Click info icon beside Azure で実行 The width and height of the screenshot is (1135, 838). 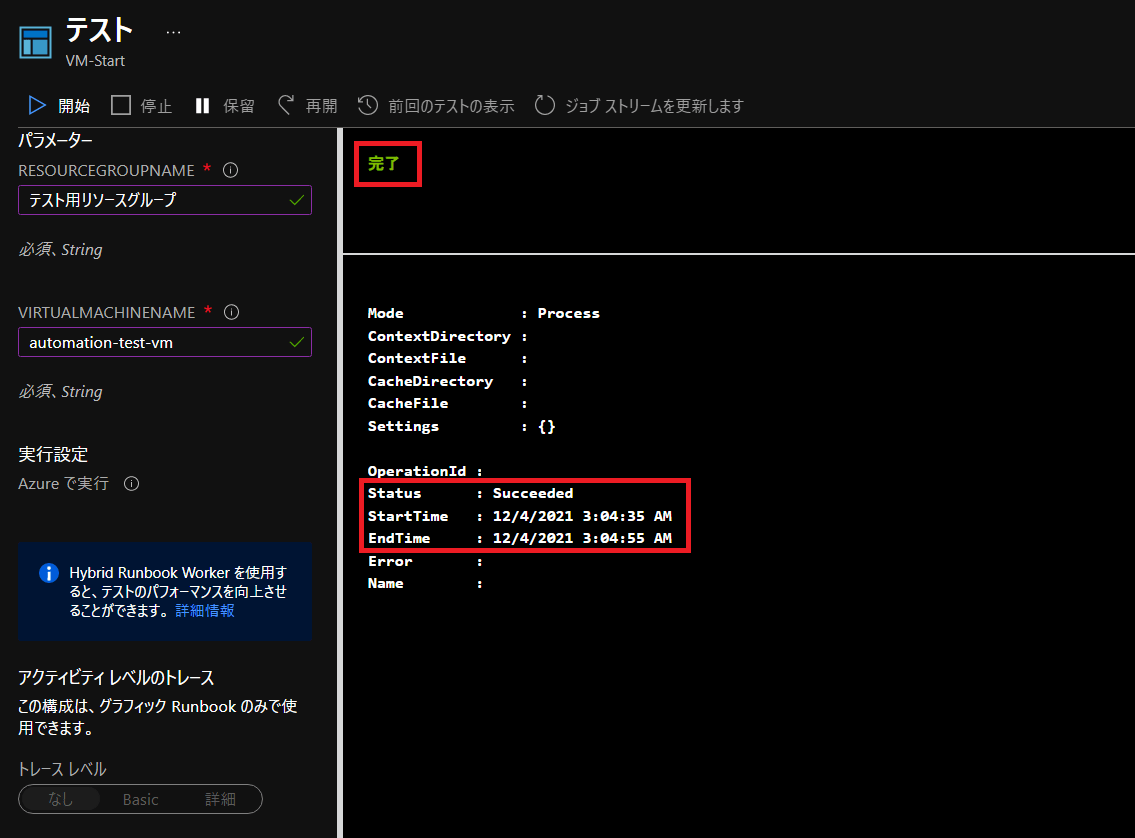click(x=131, y=484)
